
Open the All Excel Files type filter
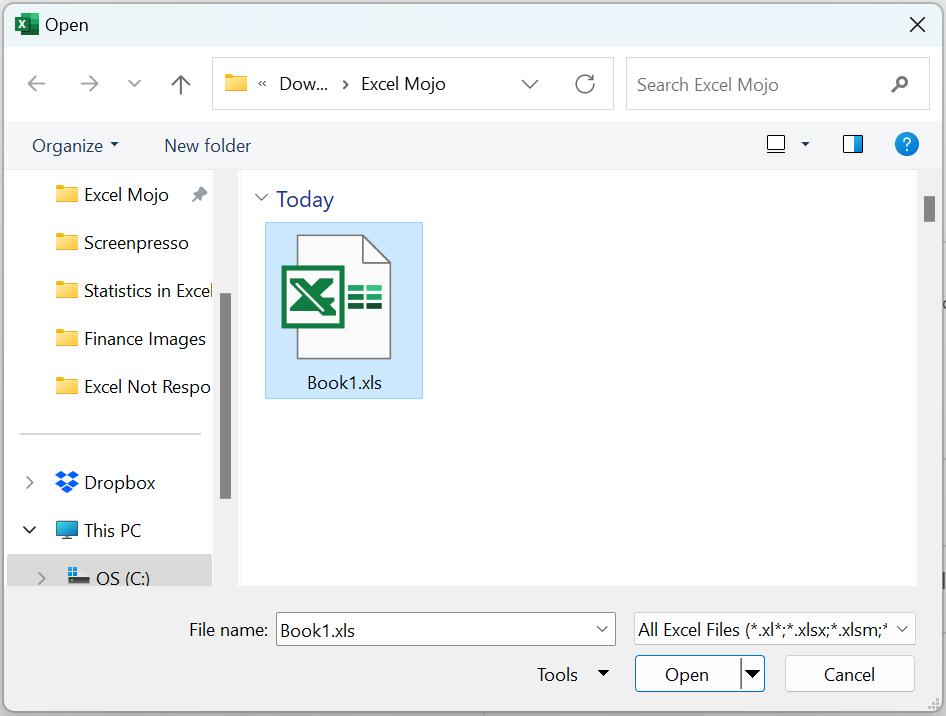[775, 629]
